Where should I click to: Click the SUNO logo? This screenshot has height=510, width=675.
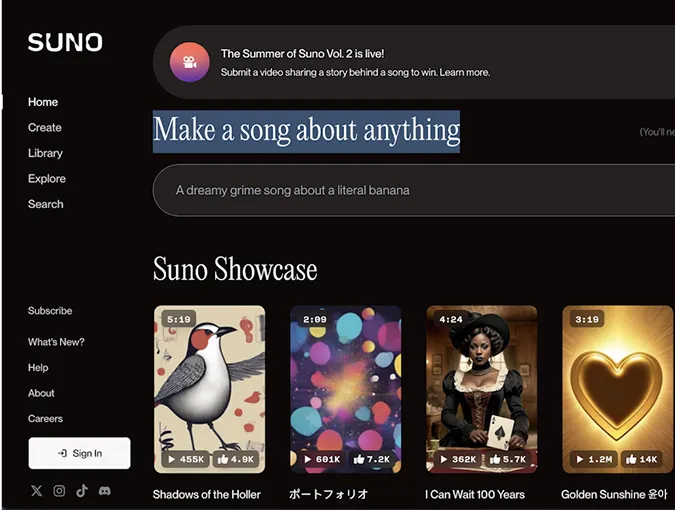(x=65, y=42)
